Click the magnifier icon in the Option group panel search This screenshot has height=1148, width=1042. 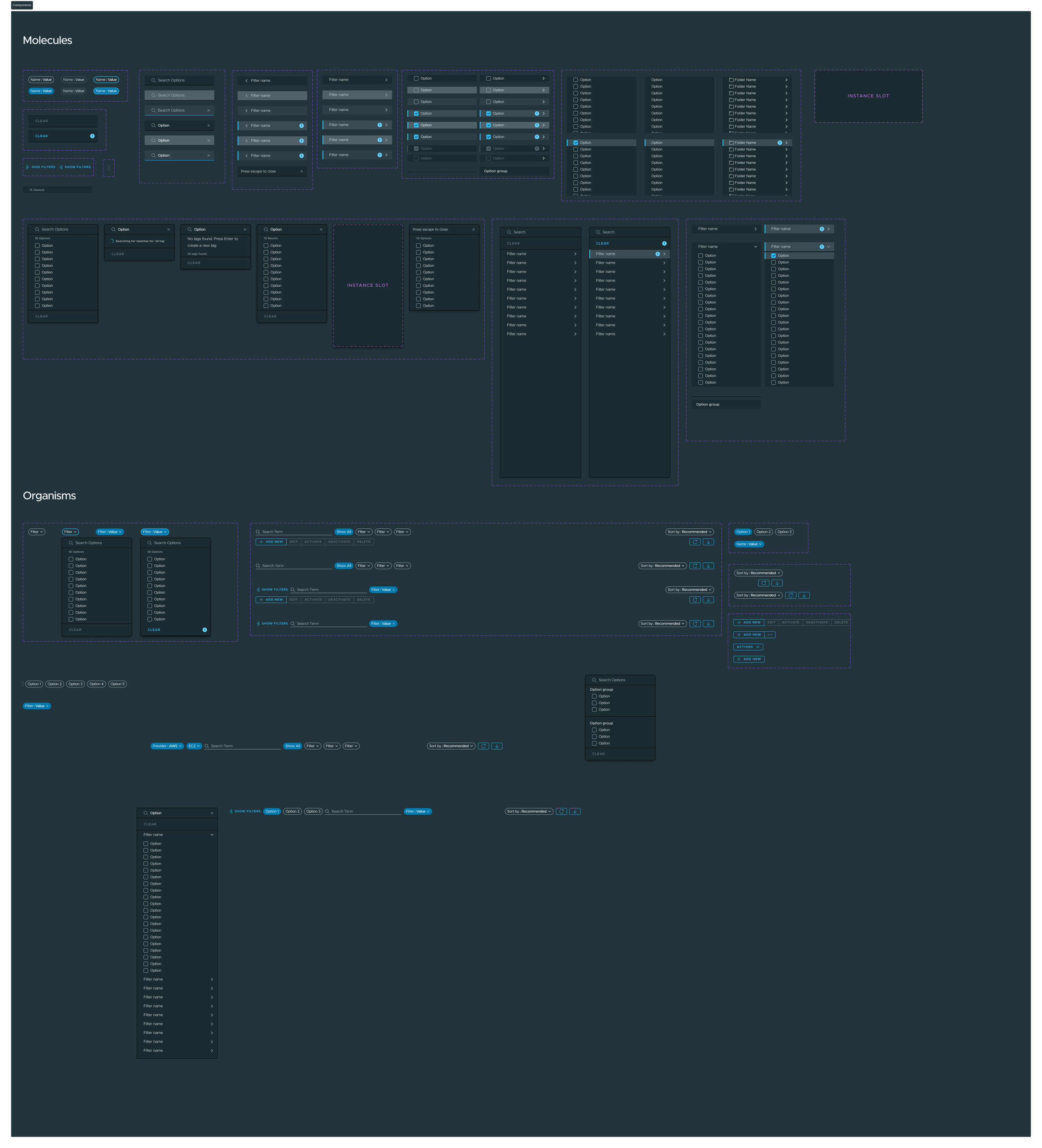coord(594,680)
